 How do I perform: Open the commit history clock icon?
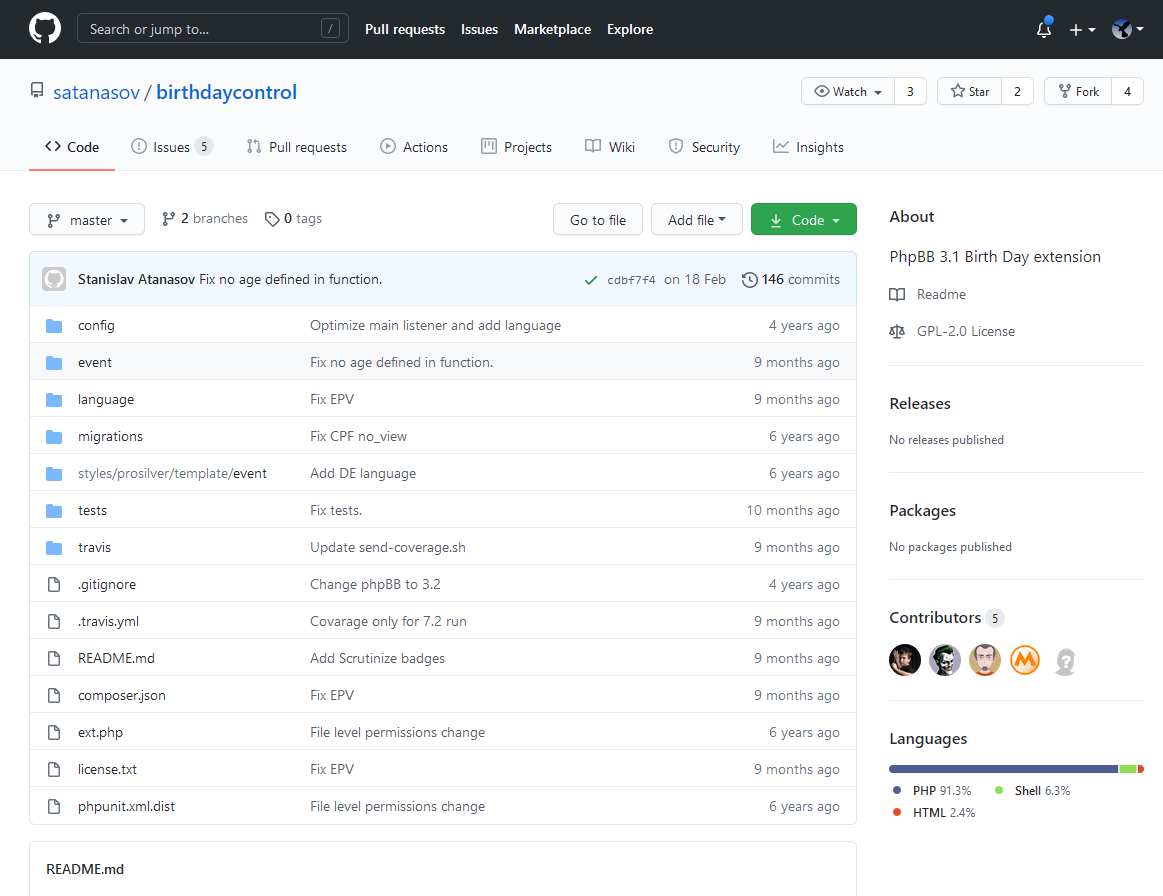point(749,280)
